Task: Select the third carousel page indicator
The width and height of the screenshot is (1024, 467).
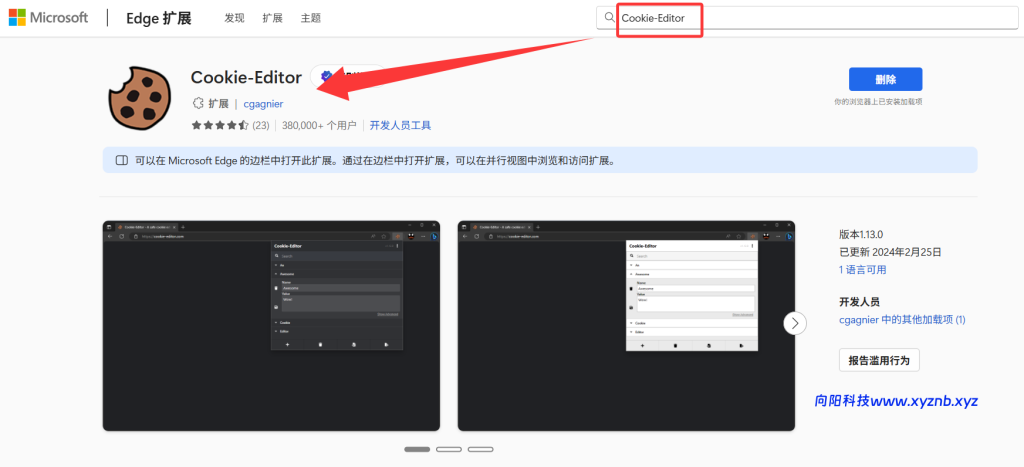Action: 481,449
